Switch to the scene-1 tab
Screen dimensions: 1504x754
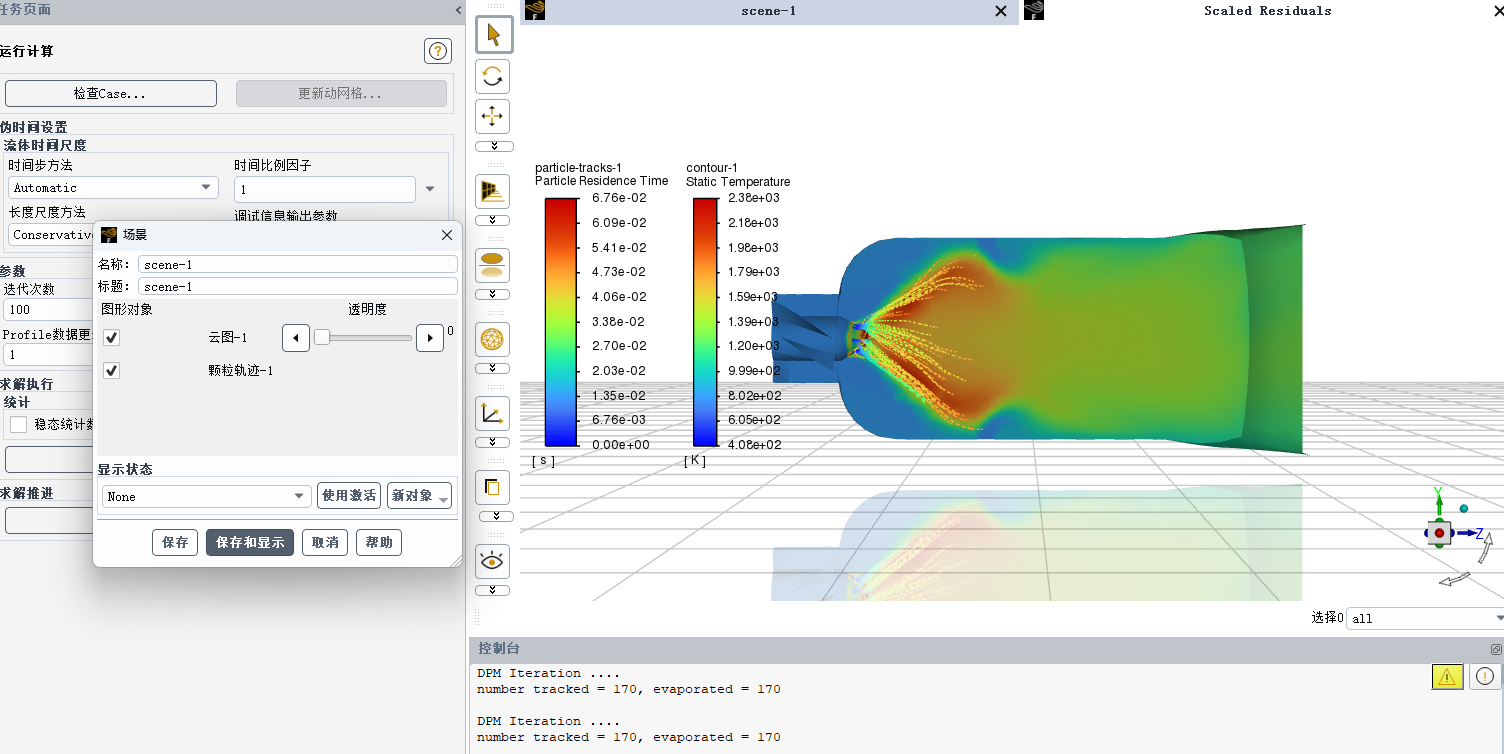pyautogui.click(x=768, y=11)
